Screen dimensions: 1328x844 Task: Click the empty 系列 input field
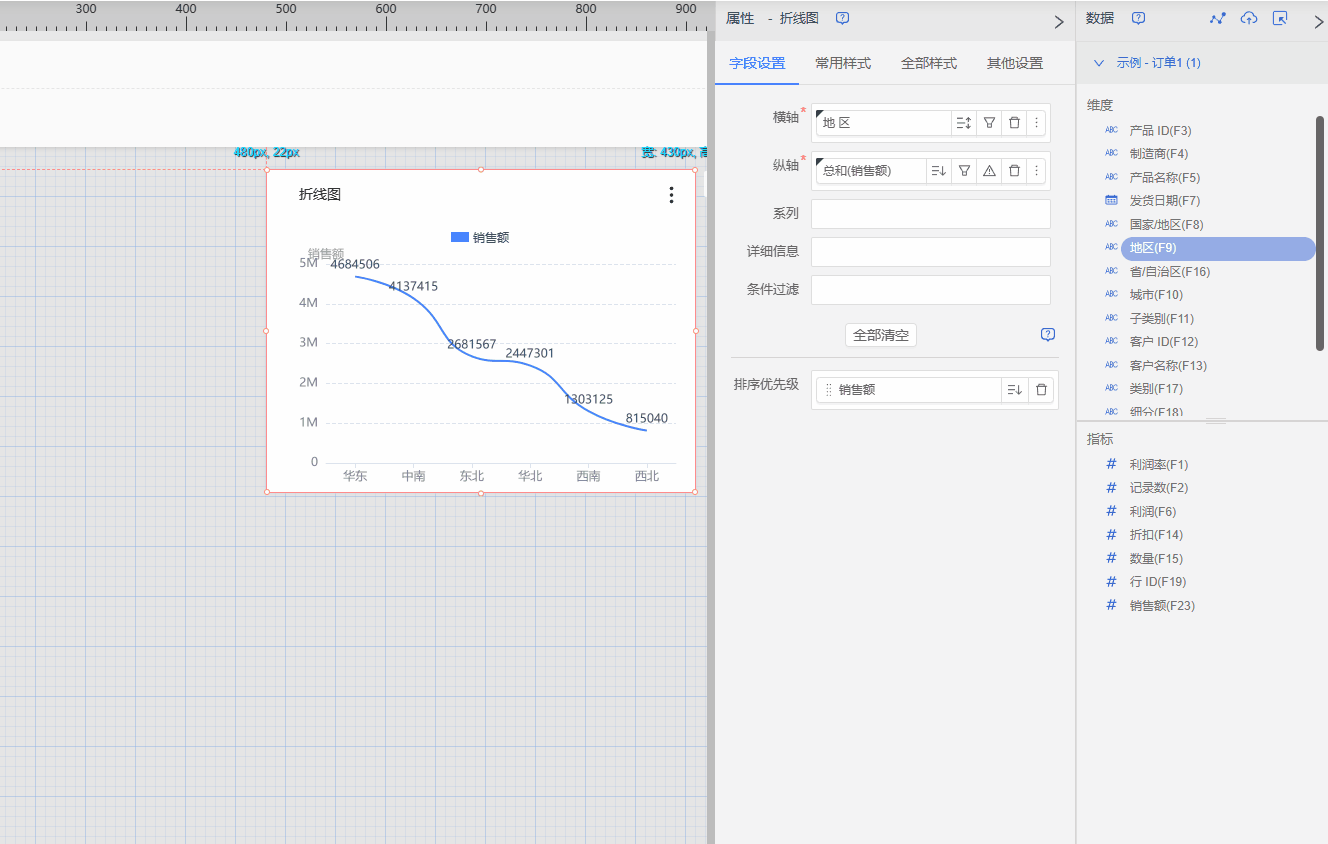[930, 214]
